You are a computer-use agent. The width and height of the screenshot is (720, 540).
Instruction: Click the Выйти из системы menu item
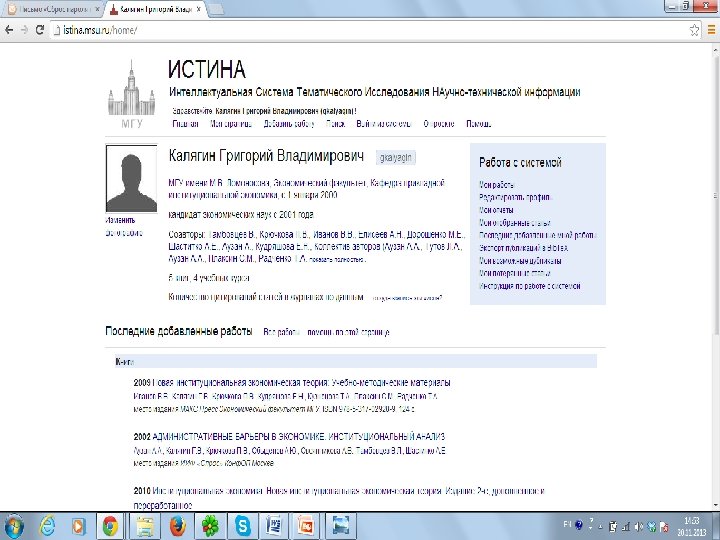pyautogui.click(x=383, y=124)
